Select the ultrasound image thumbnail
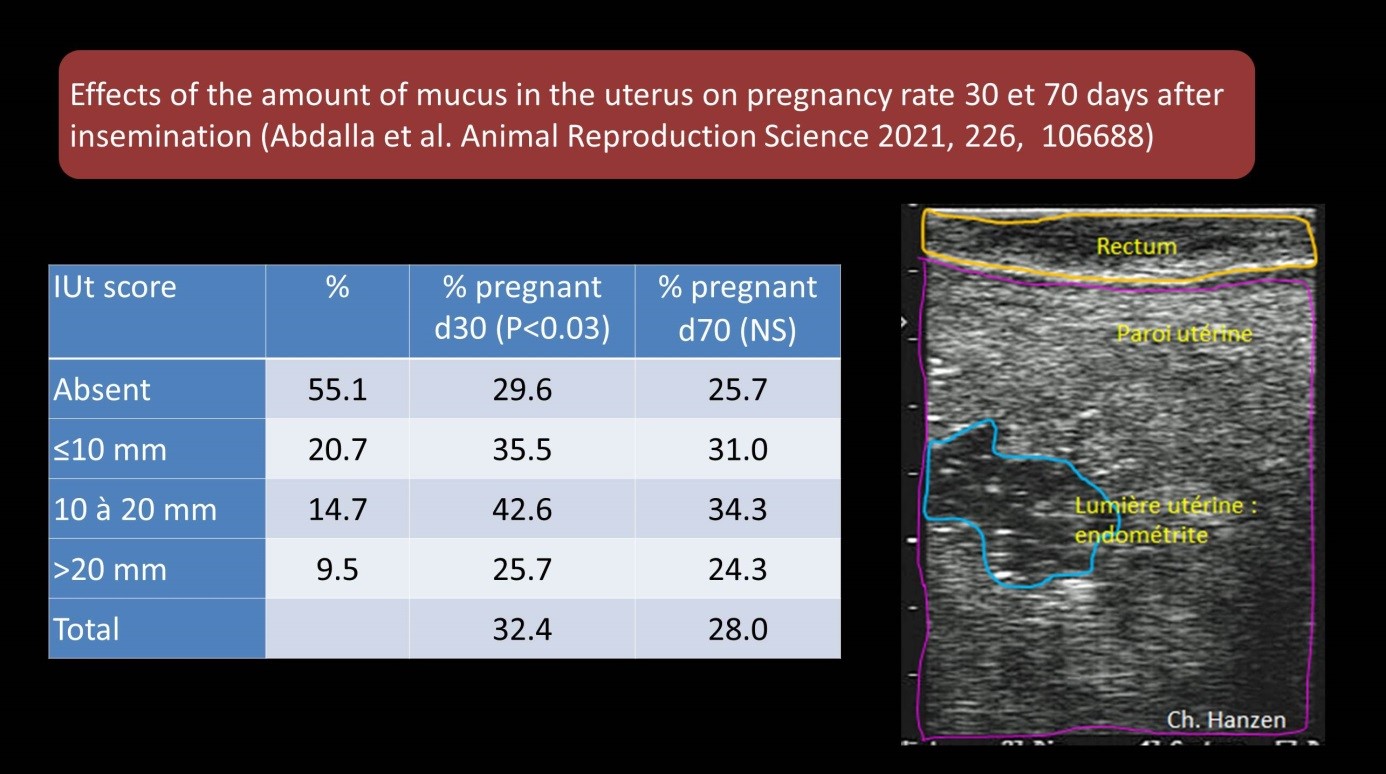 [x=1112, y=477]
